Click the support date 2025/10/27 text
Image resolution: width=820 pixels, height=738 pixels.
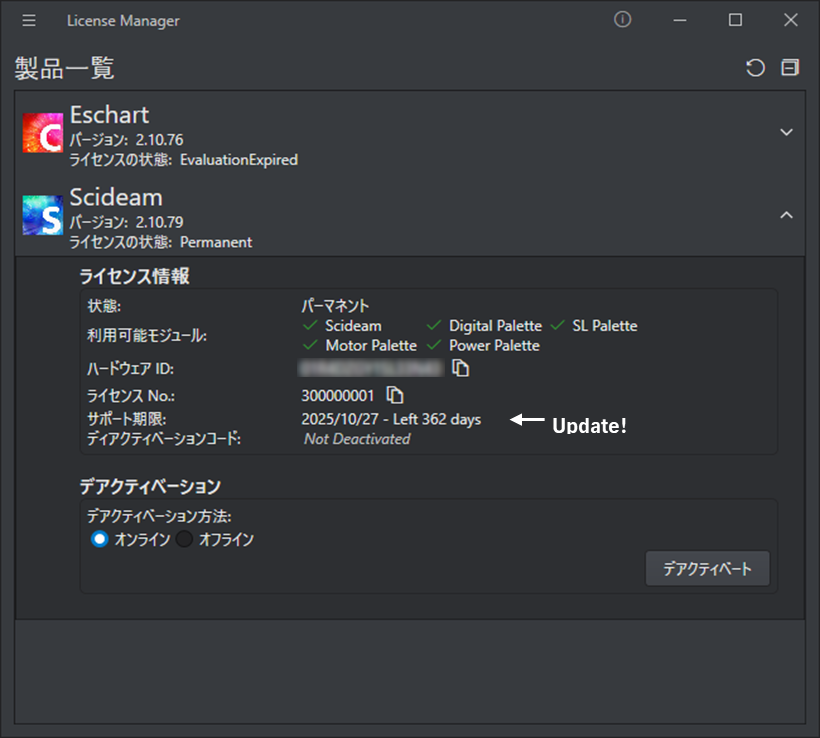pos(339,419)
